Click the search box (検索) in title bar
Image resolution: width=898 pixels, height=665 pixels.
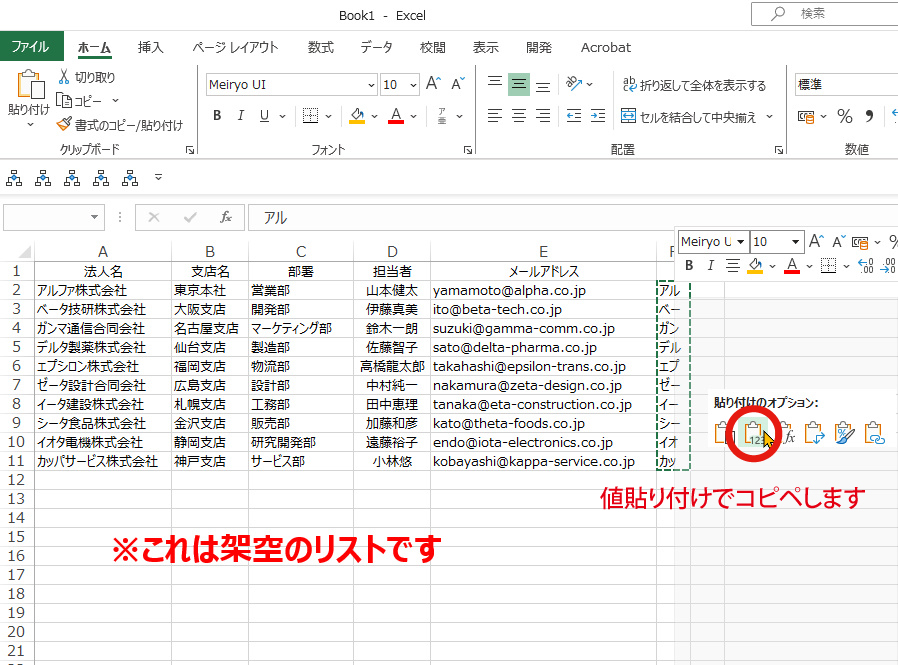coord(825,14)
